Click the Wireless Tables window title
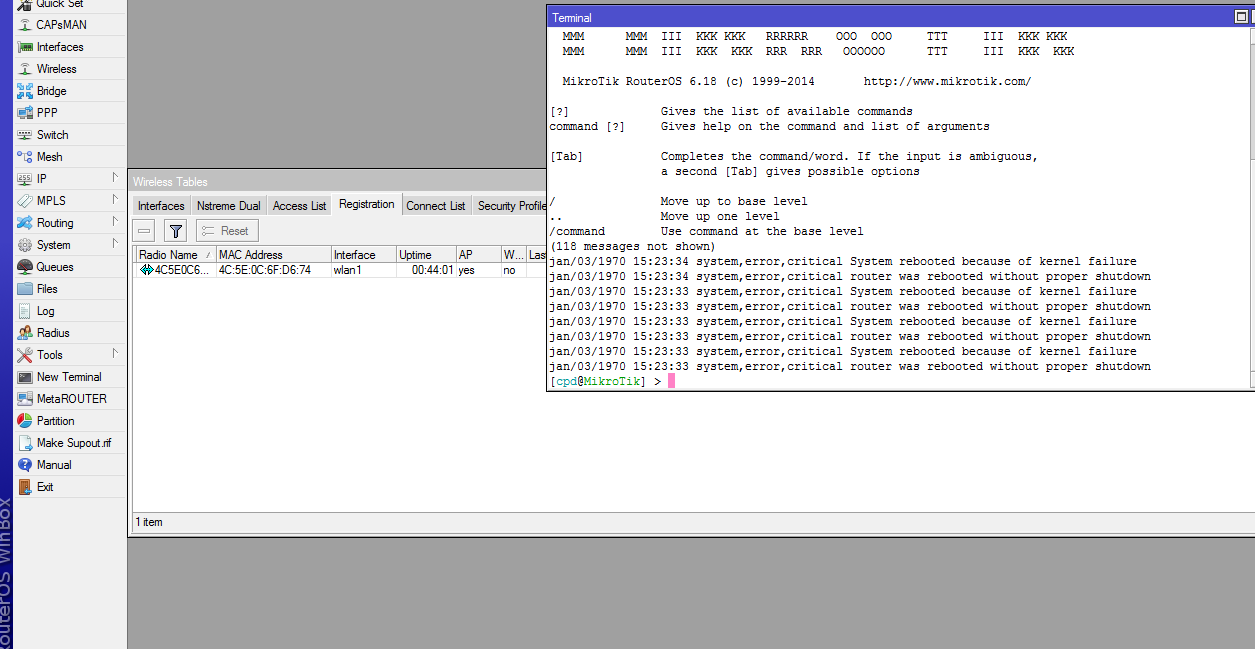Screen dimensions: 1255x649 click(171, 182)
